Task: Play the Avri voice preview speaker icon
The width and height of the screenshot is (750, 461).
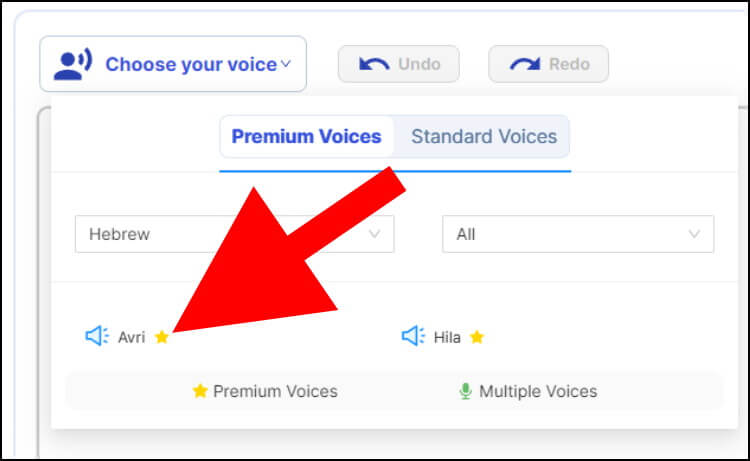Action: point(97,336)
